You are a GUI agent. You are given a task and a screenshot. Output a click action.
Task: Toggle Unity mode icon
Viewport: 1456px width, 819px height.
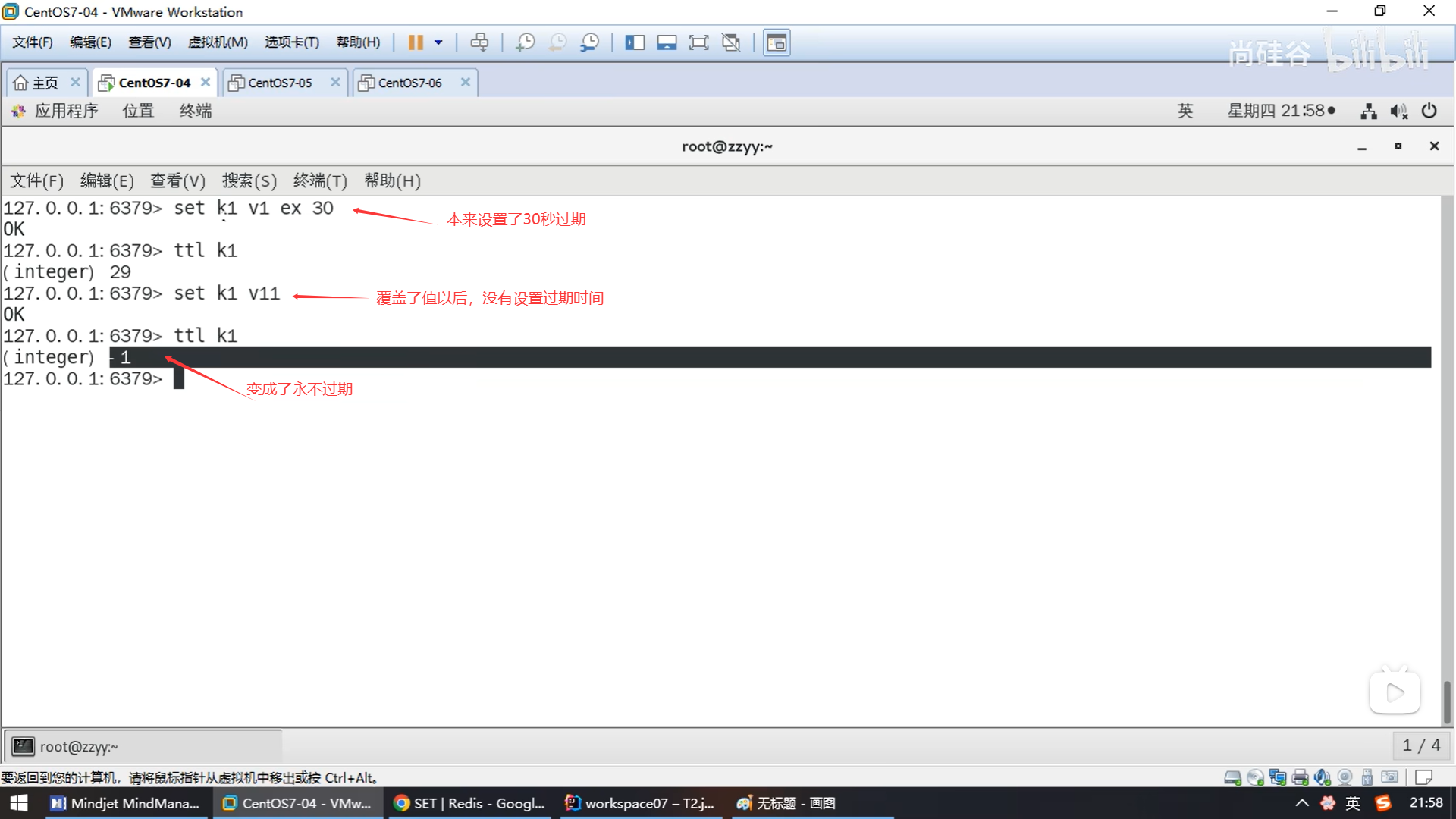click(731, 42)
